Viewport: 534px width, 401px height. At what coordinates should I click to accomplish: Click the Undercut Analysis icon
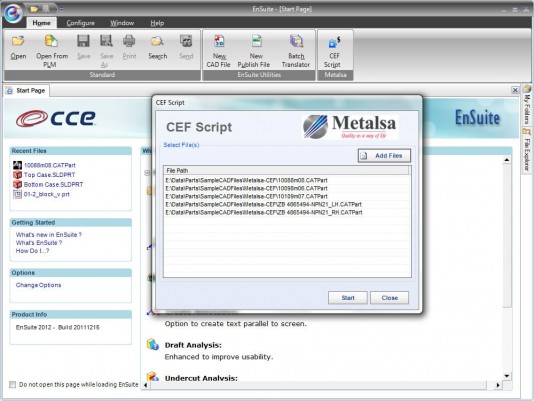click(153, 376)
